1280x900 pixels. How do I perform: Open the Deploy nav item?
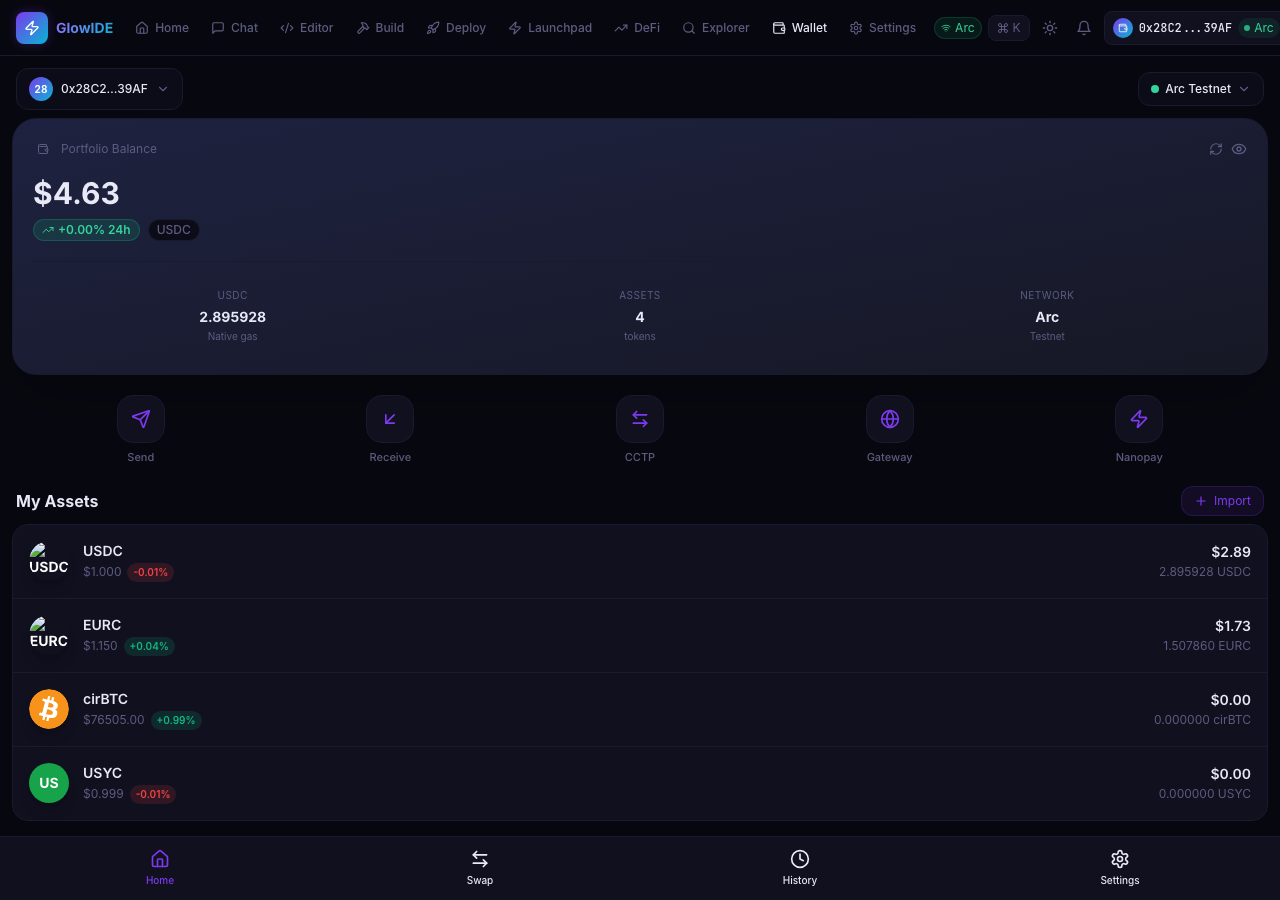[456, 28]
